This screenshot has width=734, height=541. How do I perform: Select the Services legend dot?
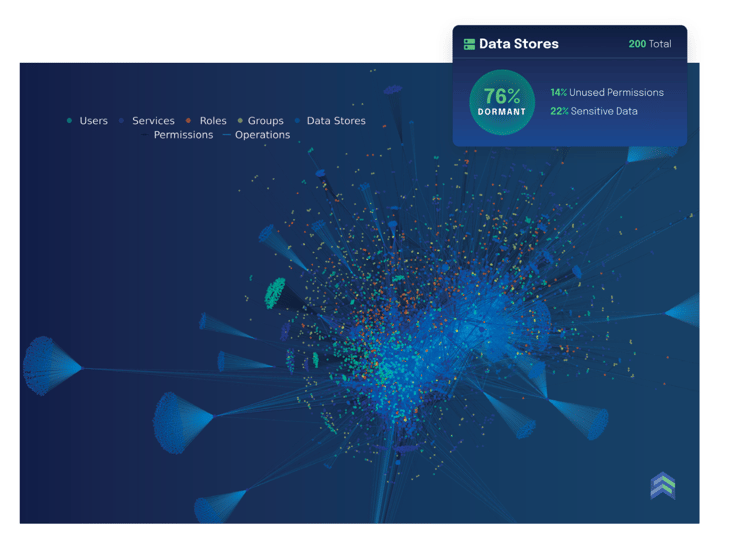(x=121, y=121)
